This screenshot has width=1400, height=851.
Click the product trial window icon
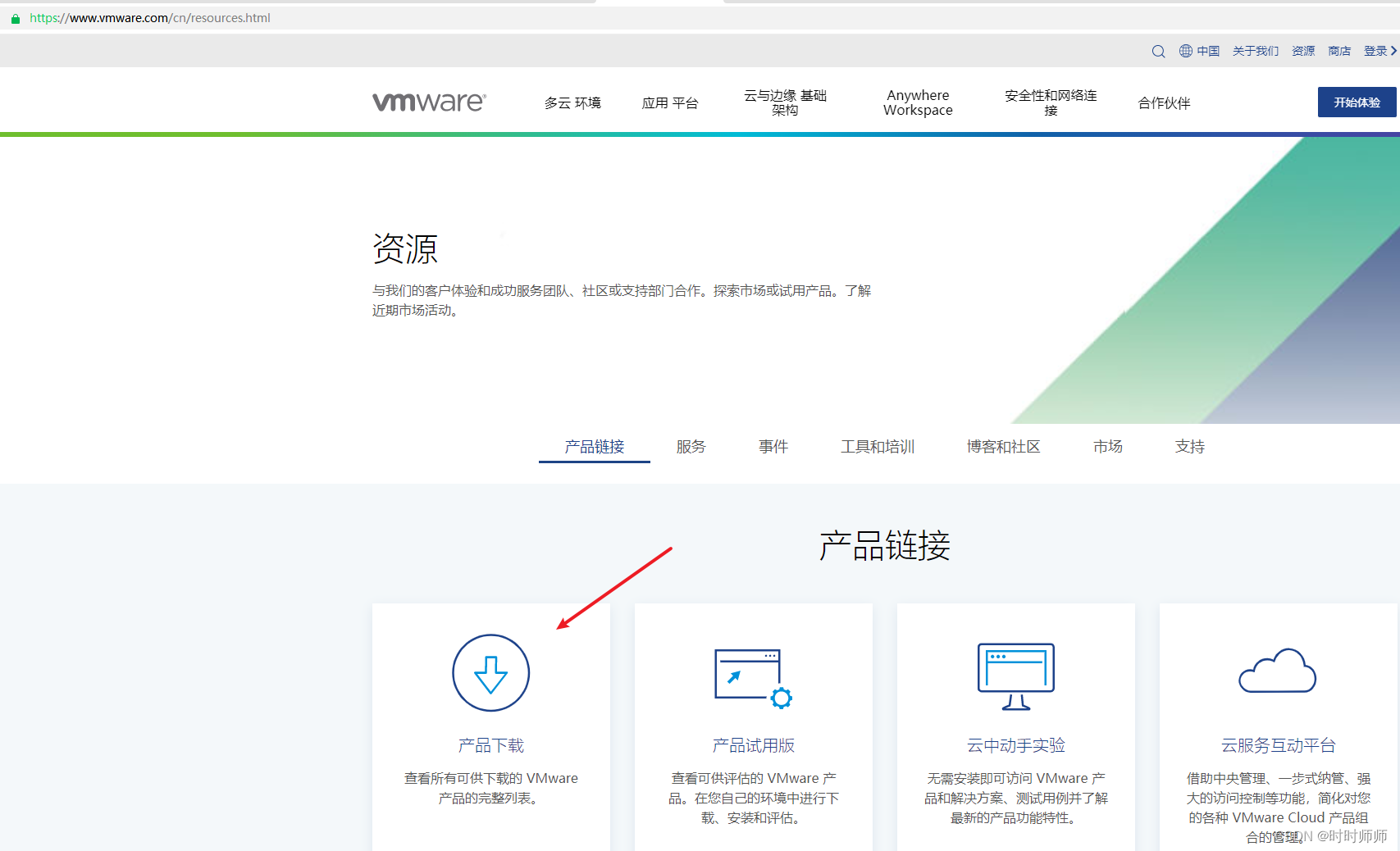coord(753,678)
